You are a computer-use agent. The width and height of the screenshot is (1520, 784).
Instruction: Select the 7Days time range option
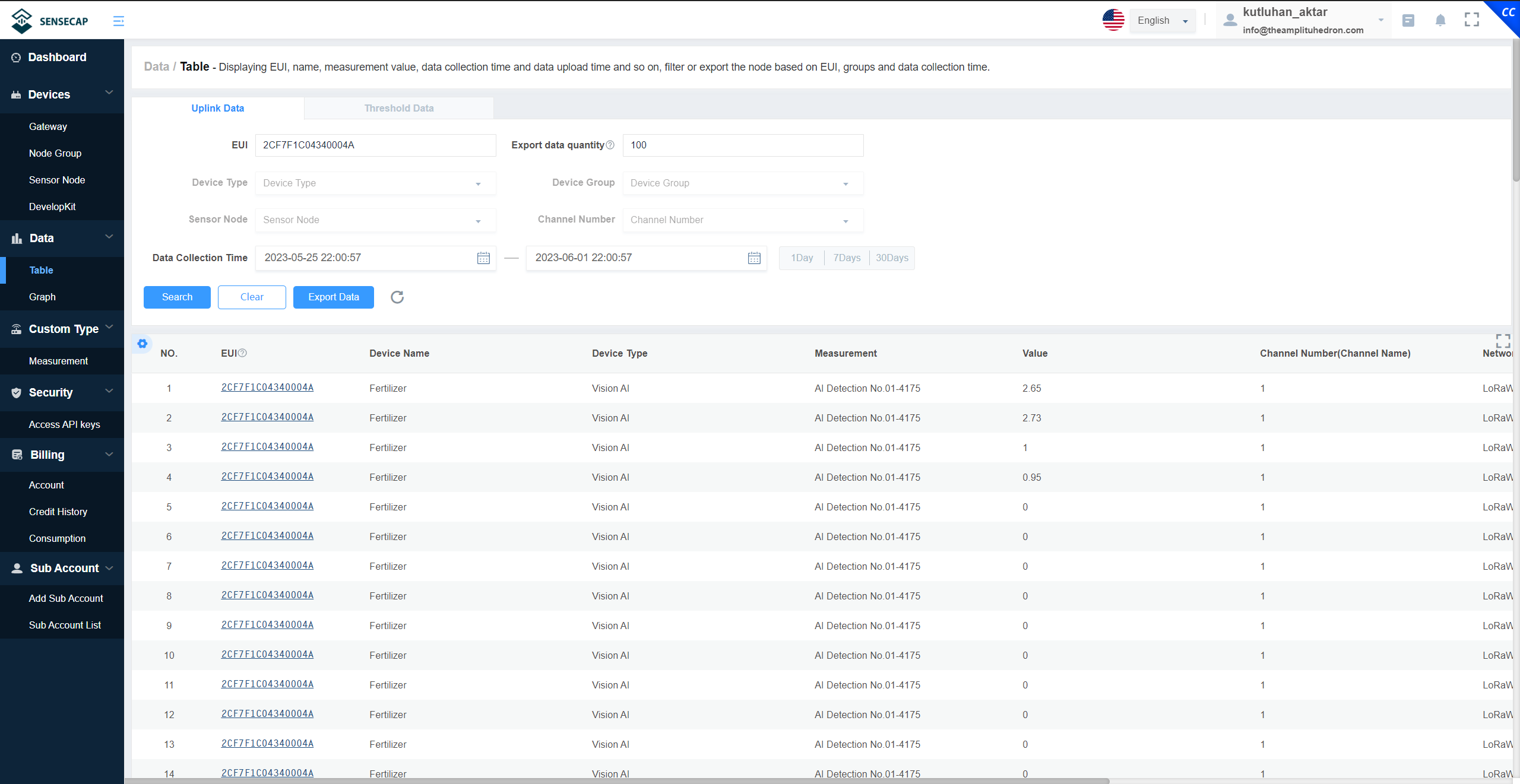[x=845, y=258]
